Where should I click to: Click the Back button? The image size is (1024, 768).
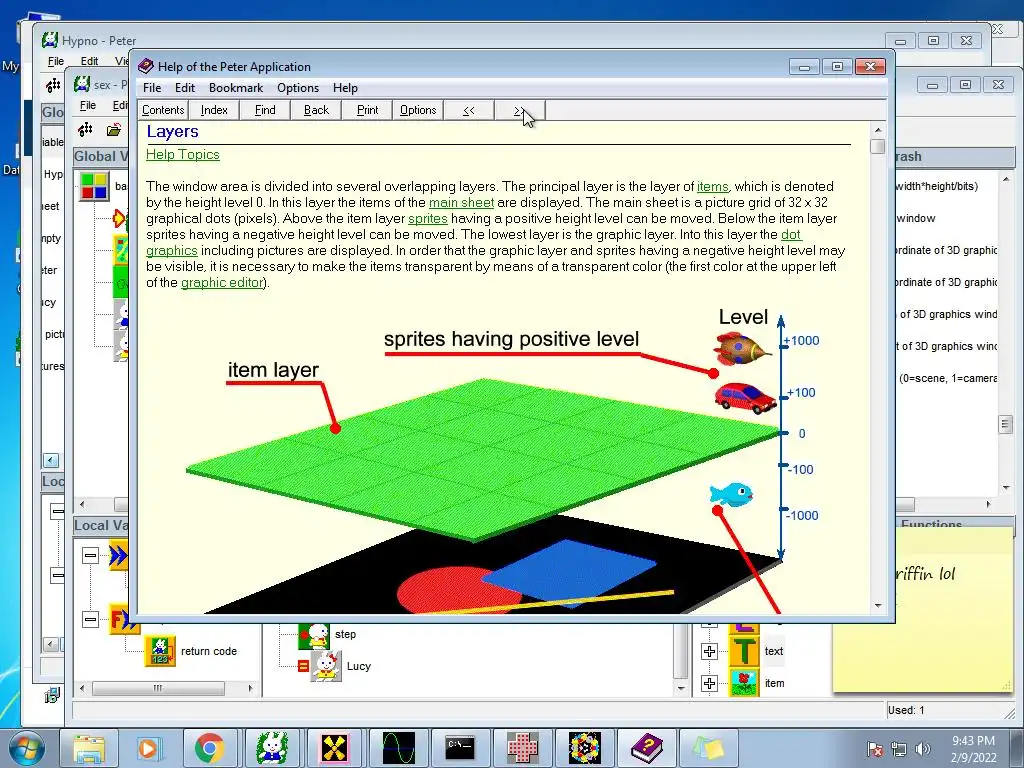pyautogui.click(x=316, y=110)
